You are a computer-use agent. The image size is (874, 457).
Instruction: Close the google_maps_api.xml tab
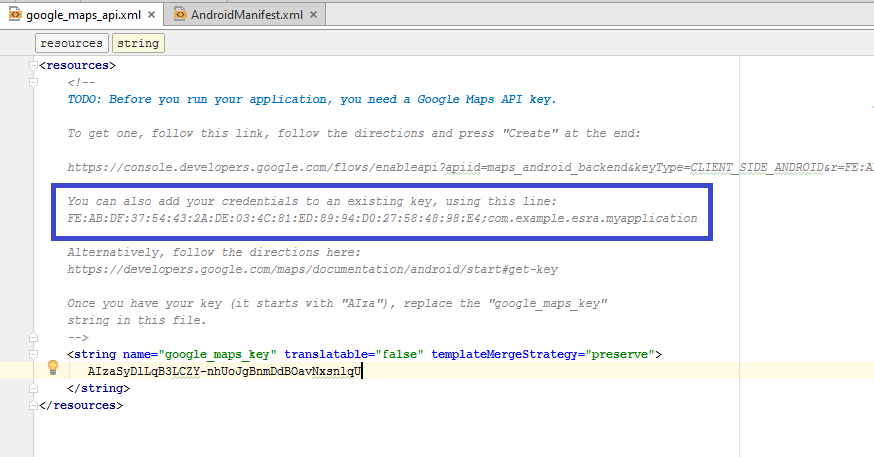(x=152, y=15)
